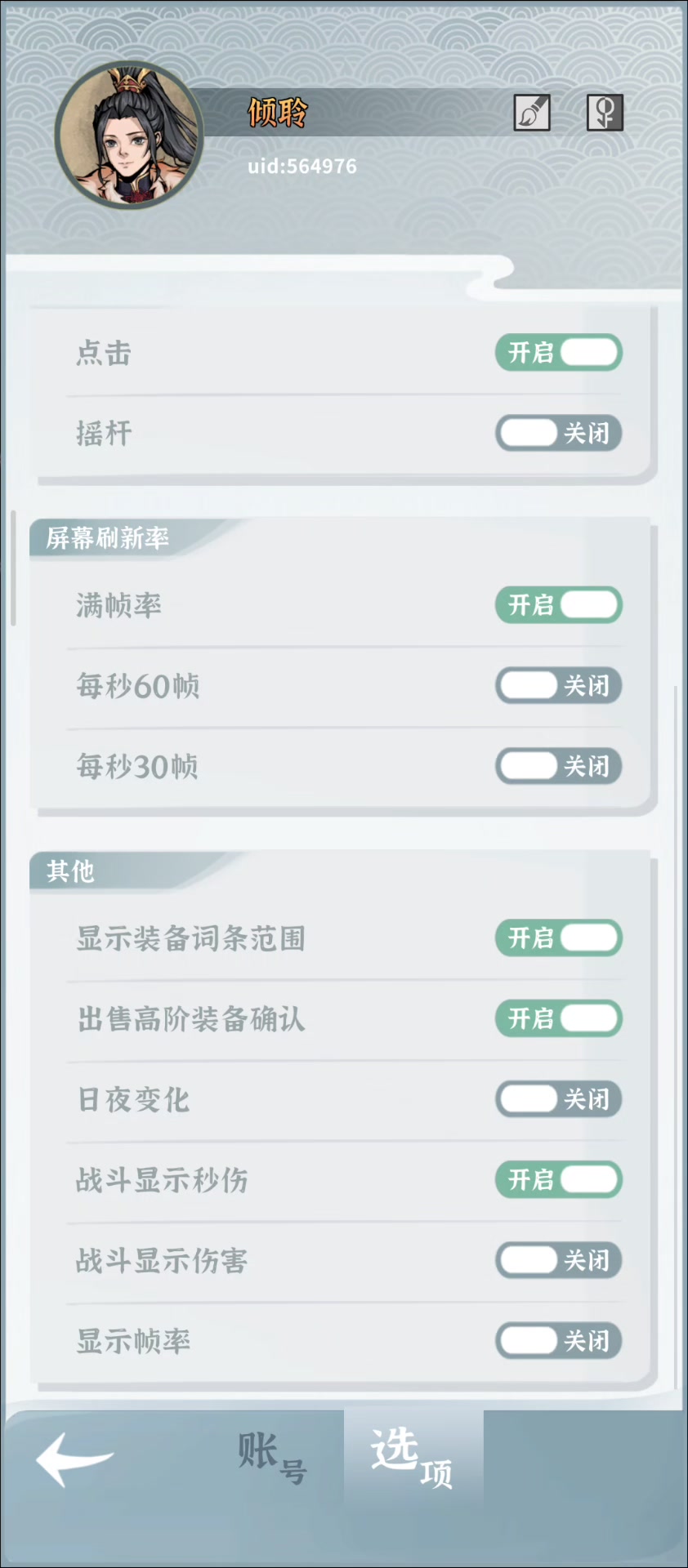Screen dimensions: 688x1568
Task: Tap the brush edit-name icon
Action: pos(531,113)
